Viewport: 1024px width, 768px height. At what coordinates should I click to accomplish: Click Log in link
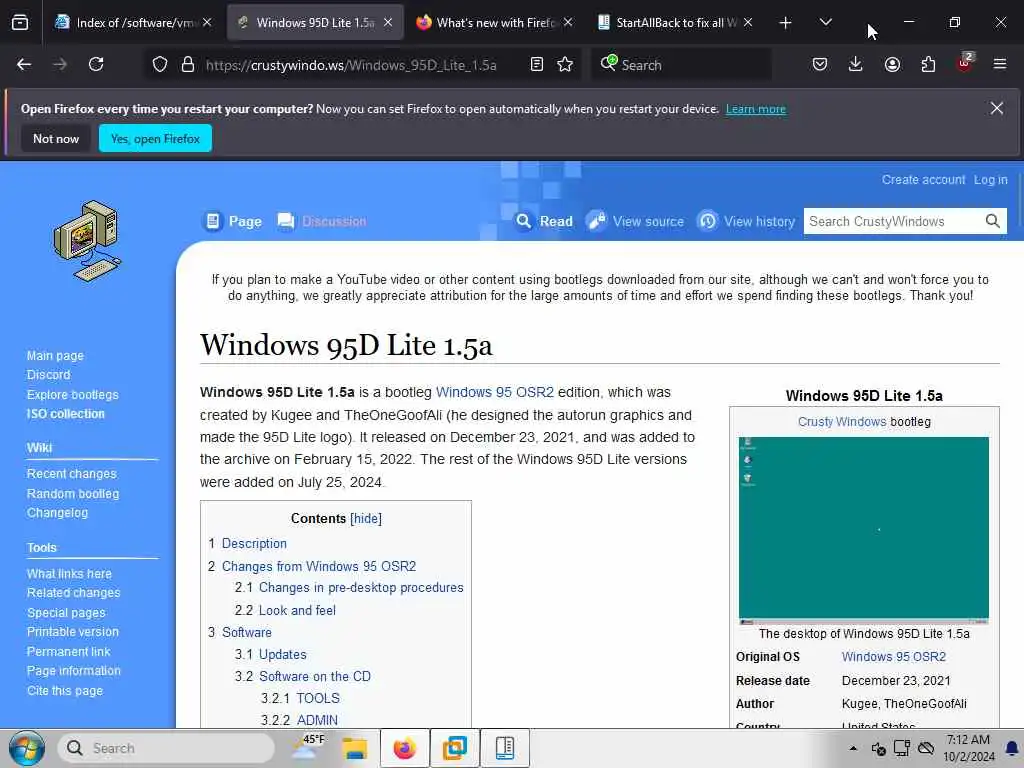pyautogui.click(x=990, y=180)
